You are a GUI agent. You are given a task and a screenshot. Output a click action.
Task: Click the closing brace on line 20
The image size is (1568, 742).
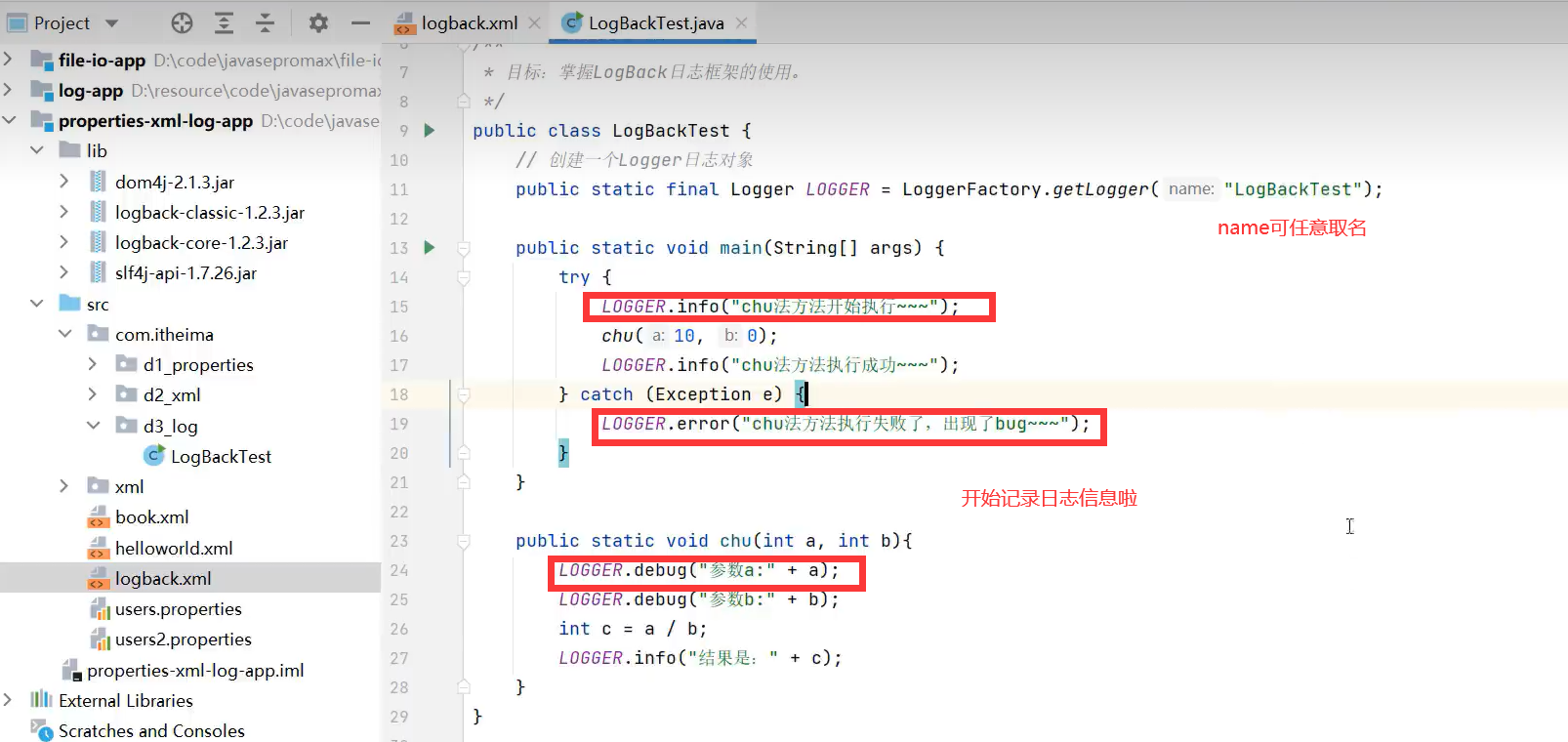[x=563, y=453]
